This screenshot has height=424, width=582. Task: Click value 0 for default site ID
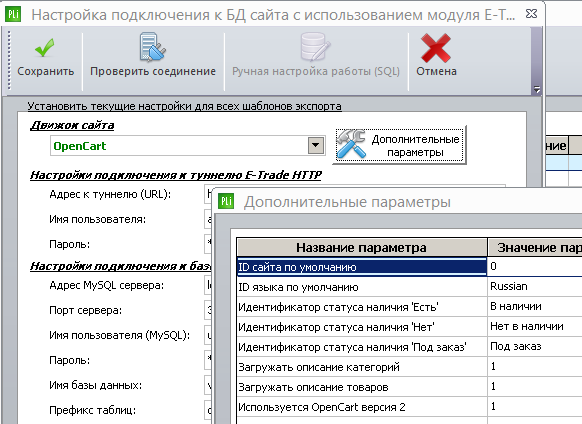(535, 267)
